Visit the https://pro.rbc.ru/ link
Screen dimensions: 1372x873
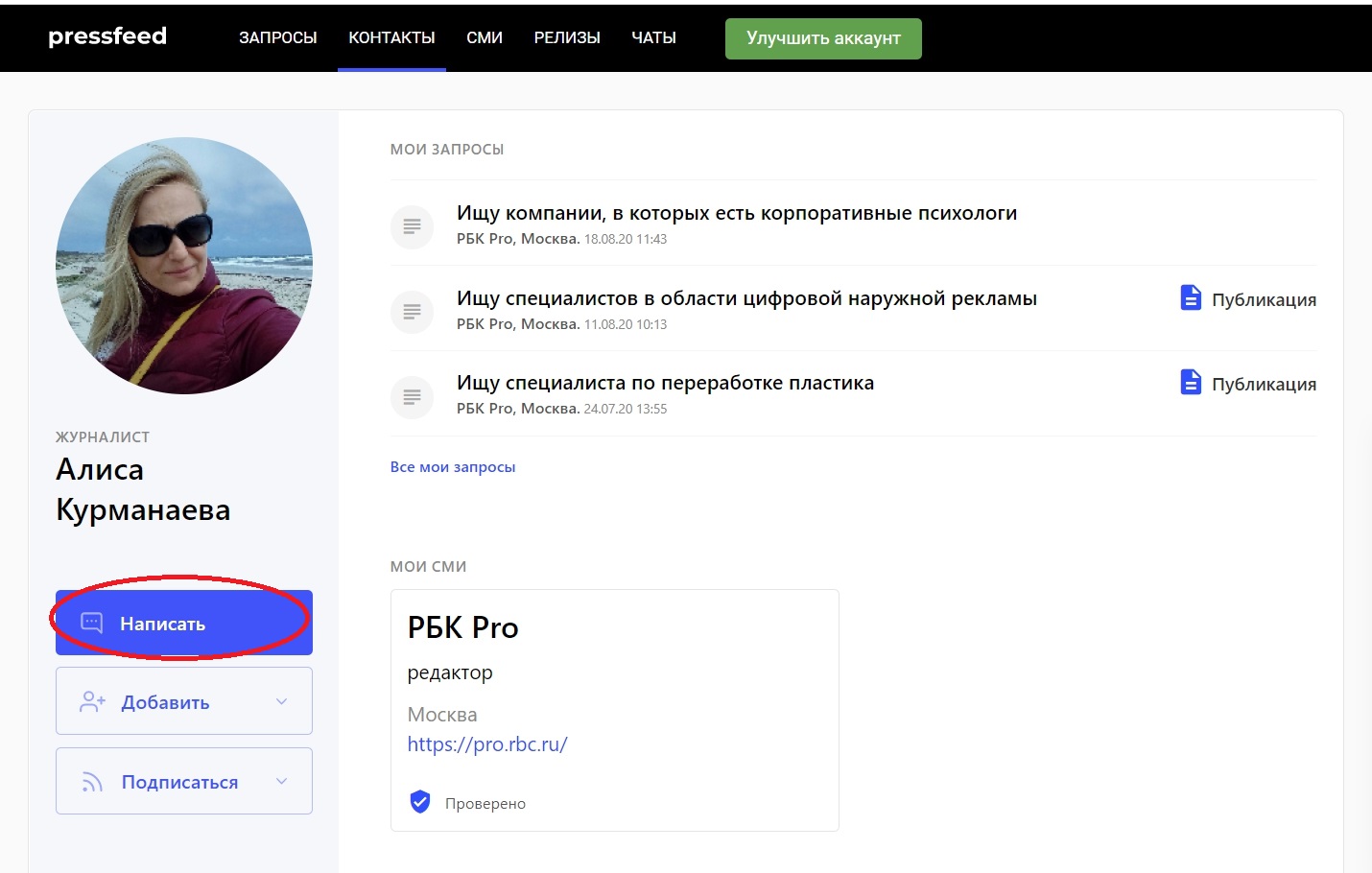coord(487,744)
